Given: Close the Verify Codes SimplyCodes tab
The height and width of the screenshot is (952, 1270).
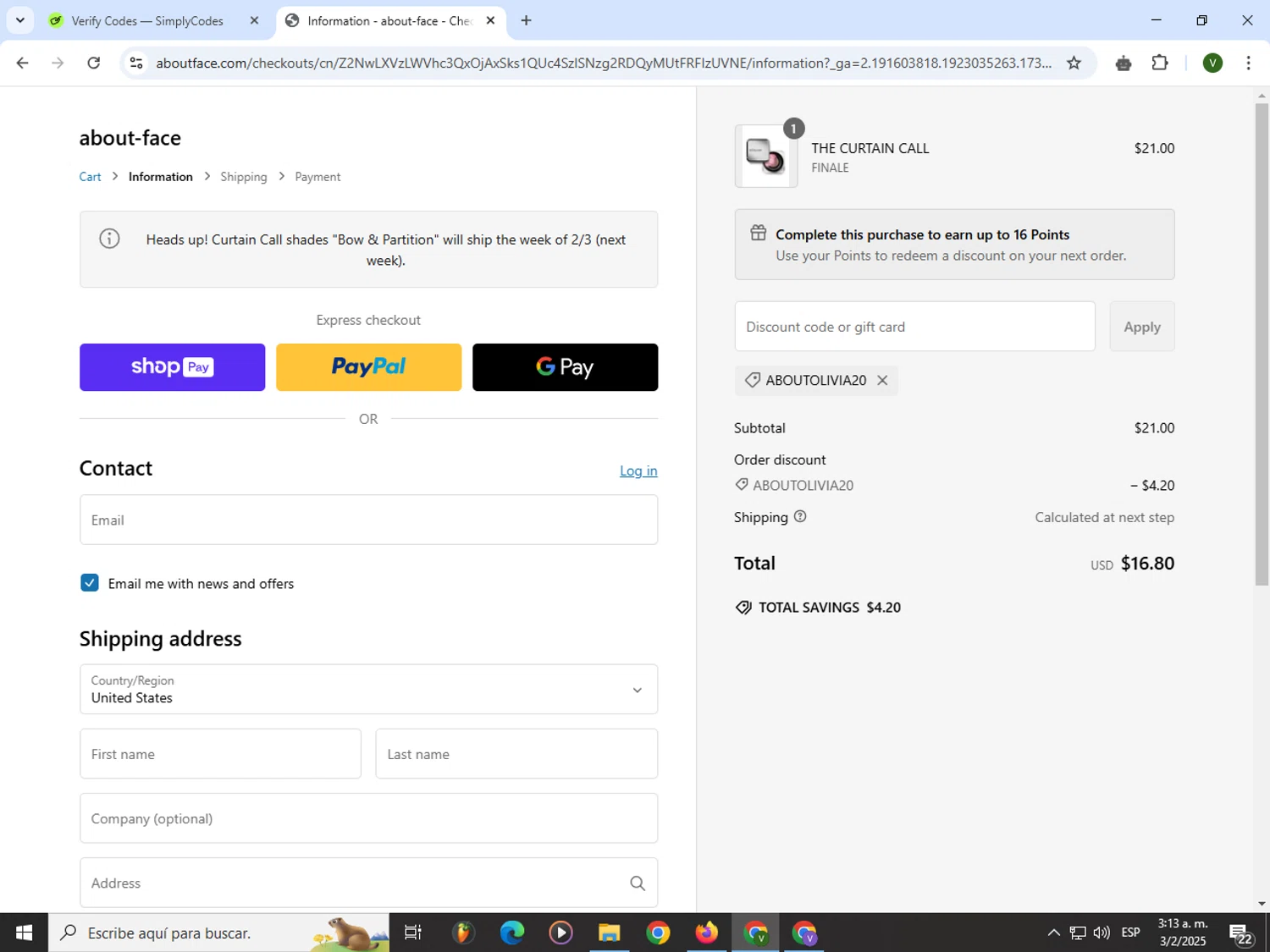Looking at the screenshot, I should pos(254,20).
